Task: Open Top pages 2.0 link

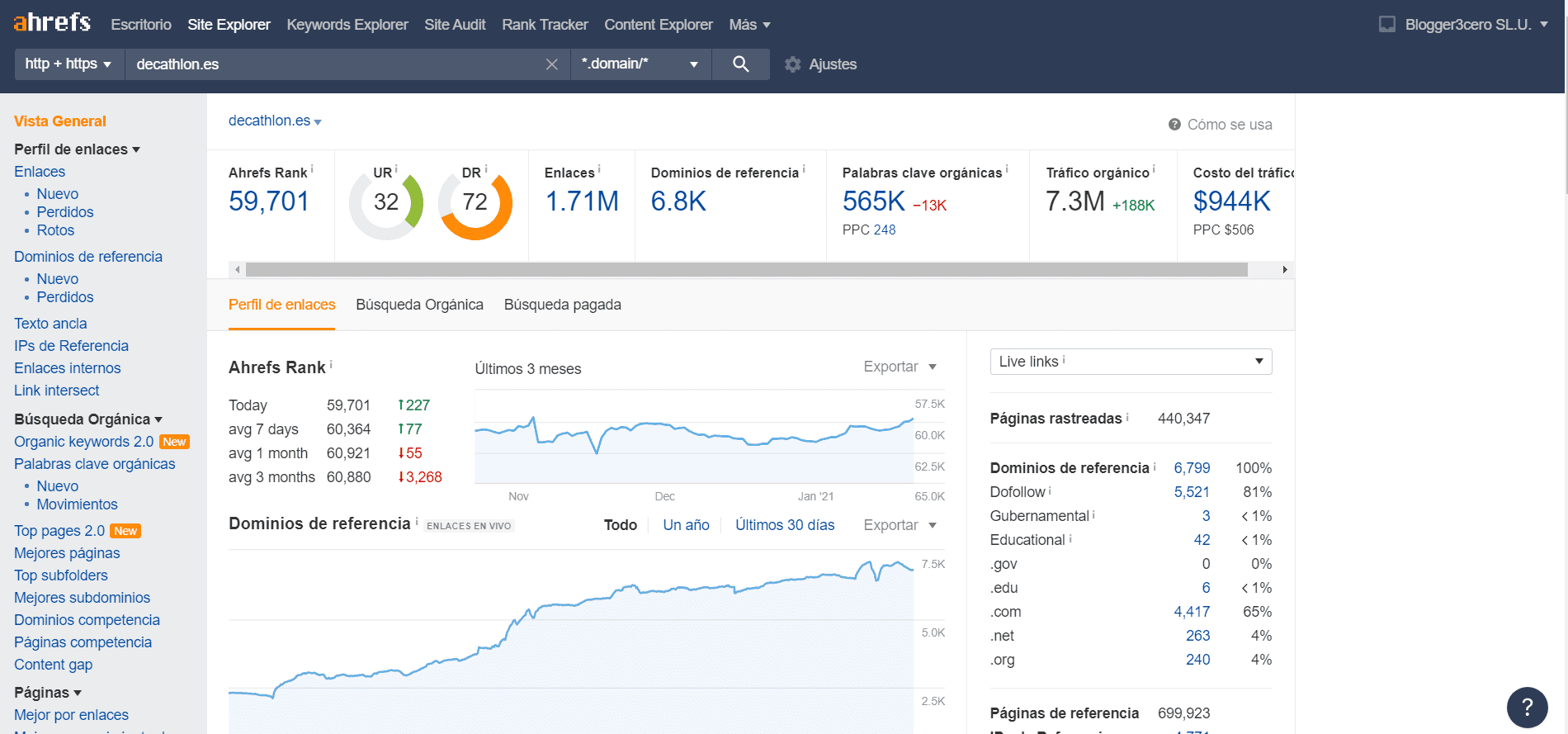Action: 59,531
